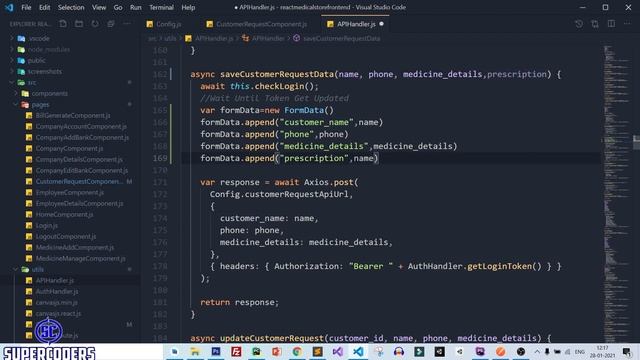
Task: Collapse the pages folder
Action: point(40,104)
